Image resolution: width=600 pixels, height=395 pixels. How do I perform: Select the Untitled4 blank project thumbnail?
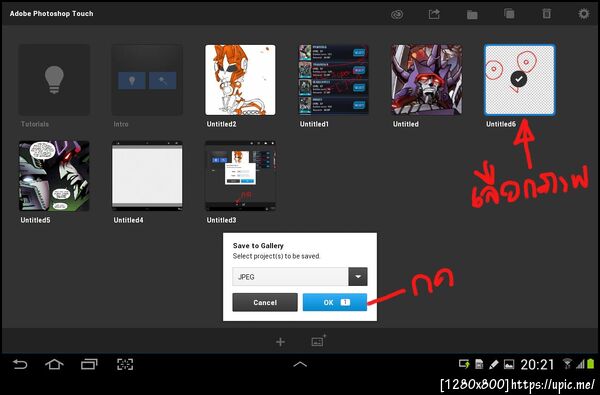pos(147,176)
